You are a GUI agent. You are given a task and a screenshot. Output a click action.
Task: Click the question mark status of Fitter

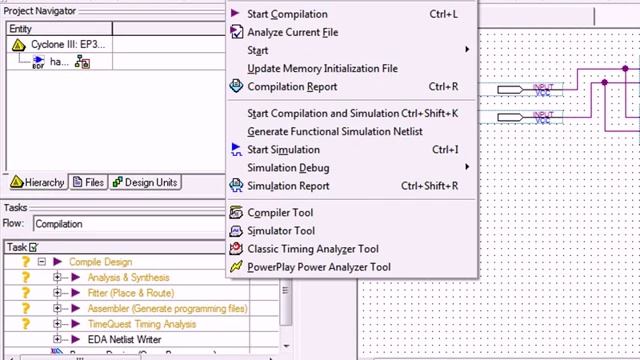(26, 293)
